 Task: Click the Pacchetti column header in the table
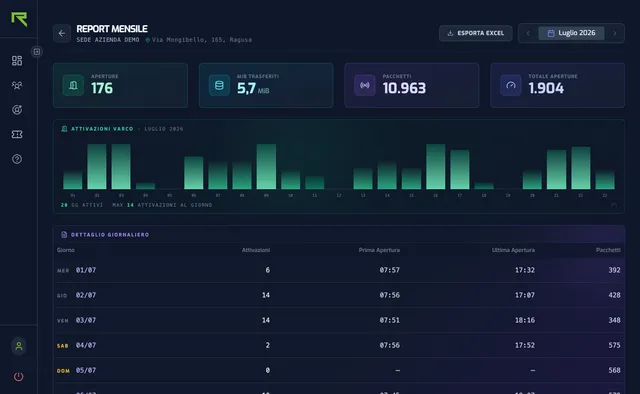pyautogui.click(x=608, y=250)
